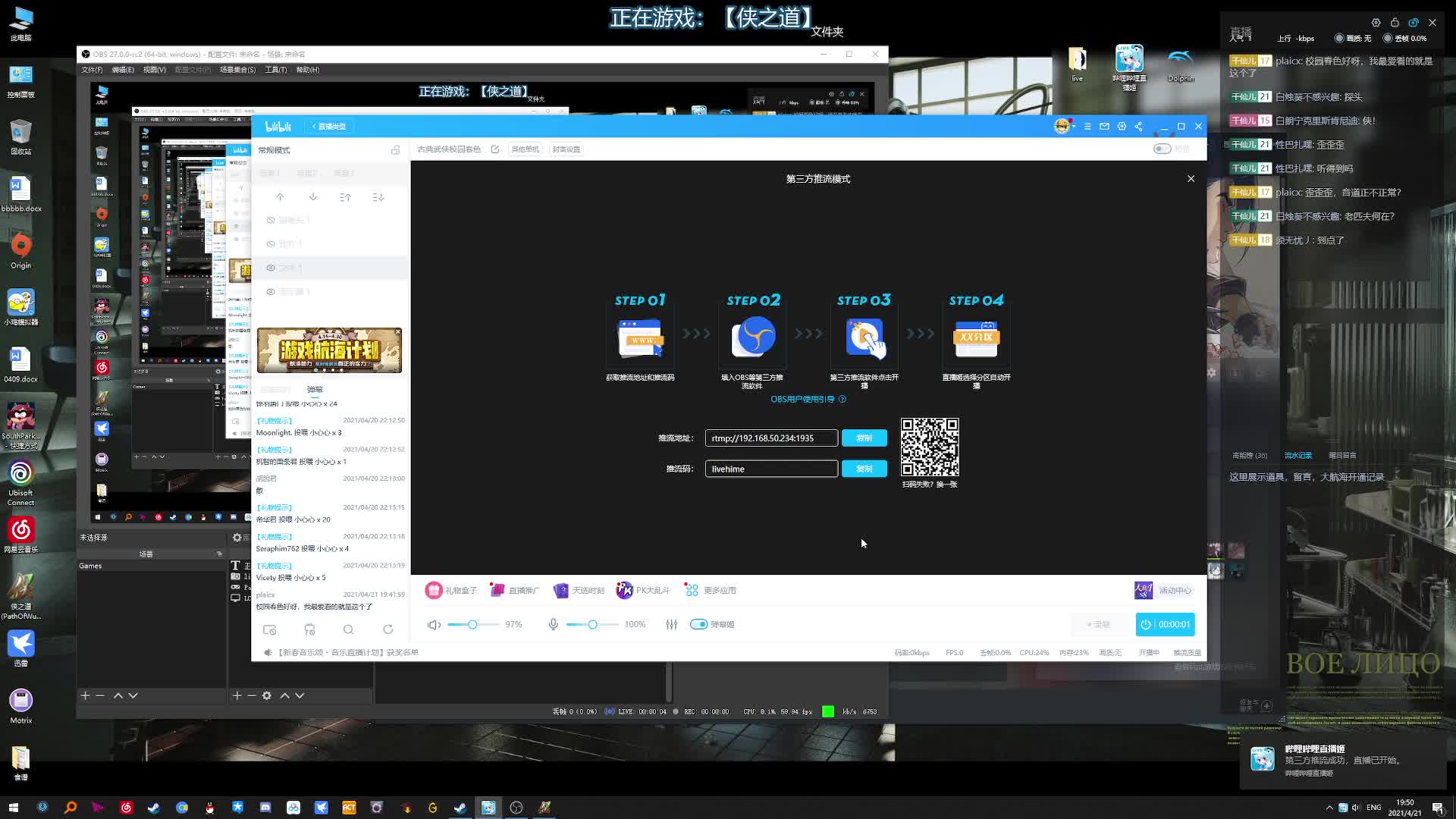Click 扫码失败? 换一张 link under QR code
This screenshot has height=819, width=1456.
(x=930, y=485)
